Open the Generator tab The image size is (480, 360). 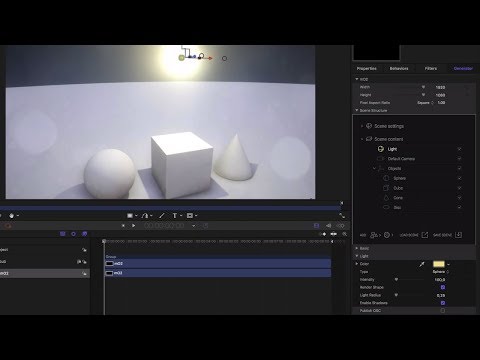coord(463,68)
